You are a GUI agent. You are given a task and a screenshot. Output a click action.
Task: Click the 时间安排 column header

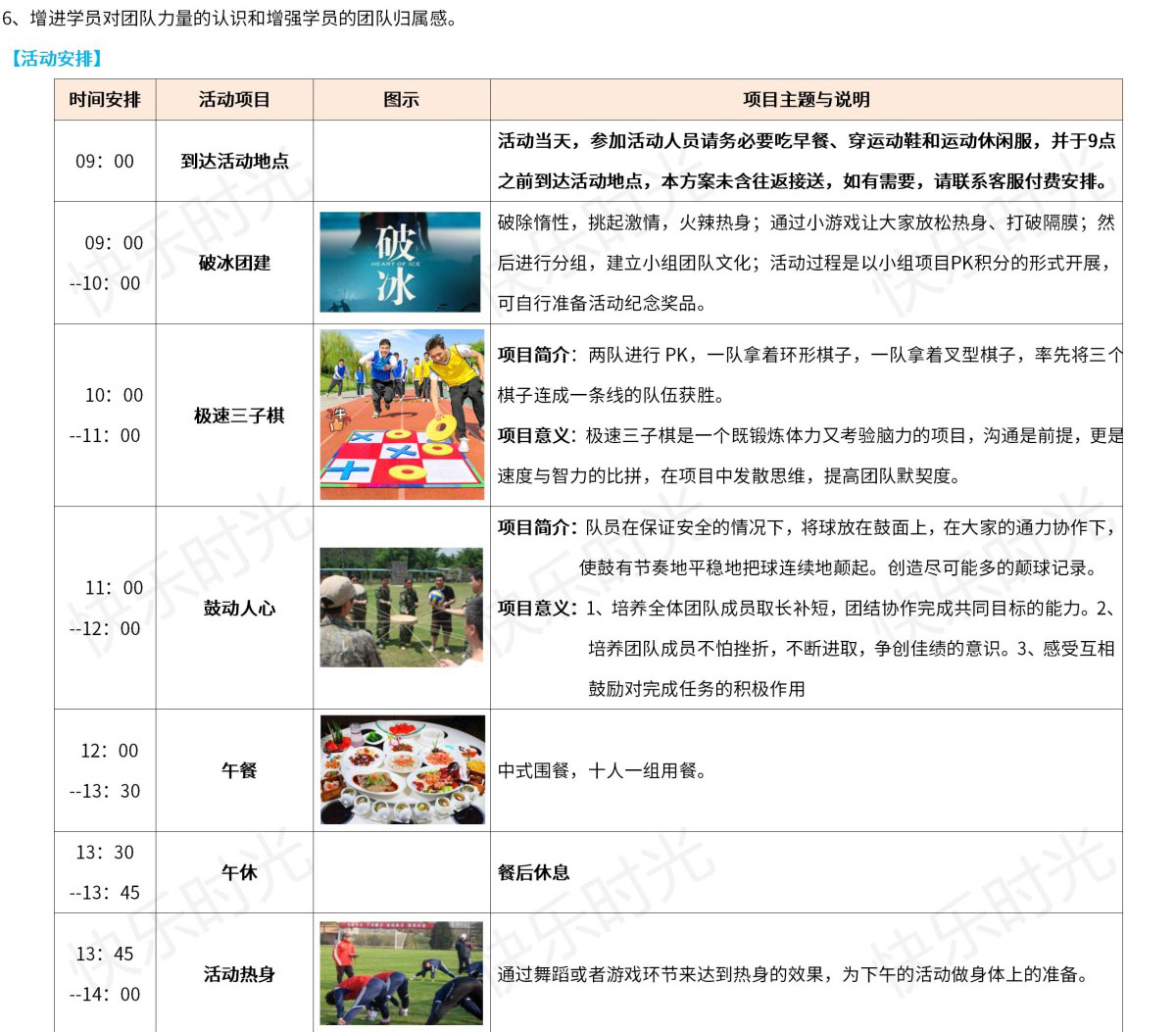coord(105,99)
